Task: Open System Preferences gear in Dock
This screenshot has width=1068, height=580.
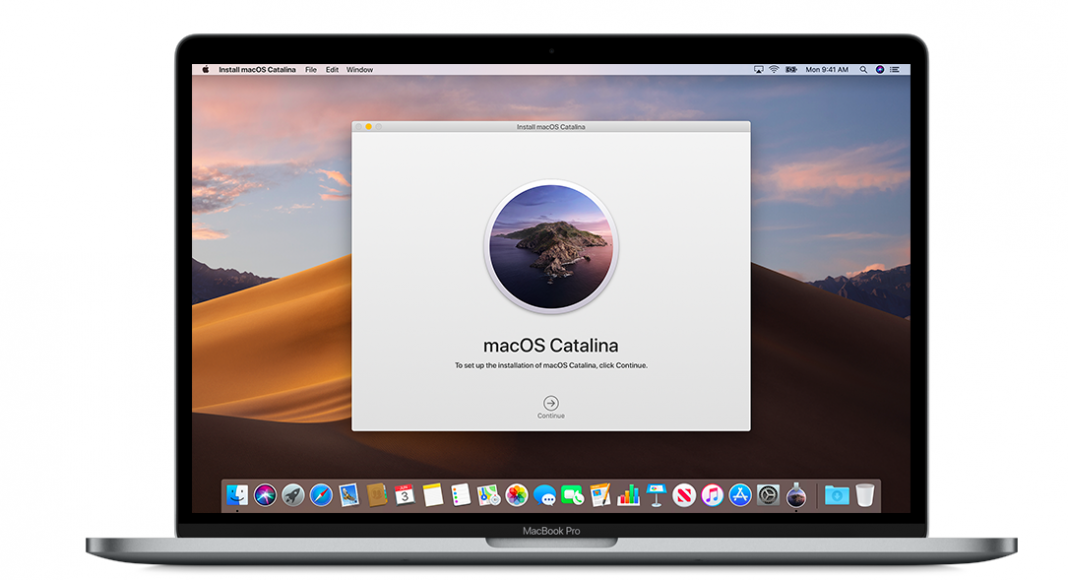Action: pyautogui.click(x=768, y=495)
